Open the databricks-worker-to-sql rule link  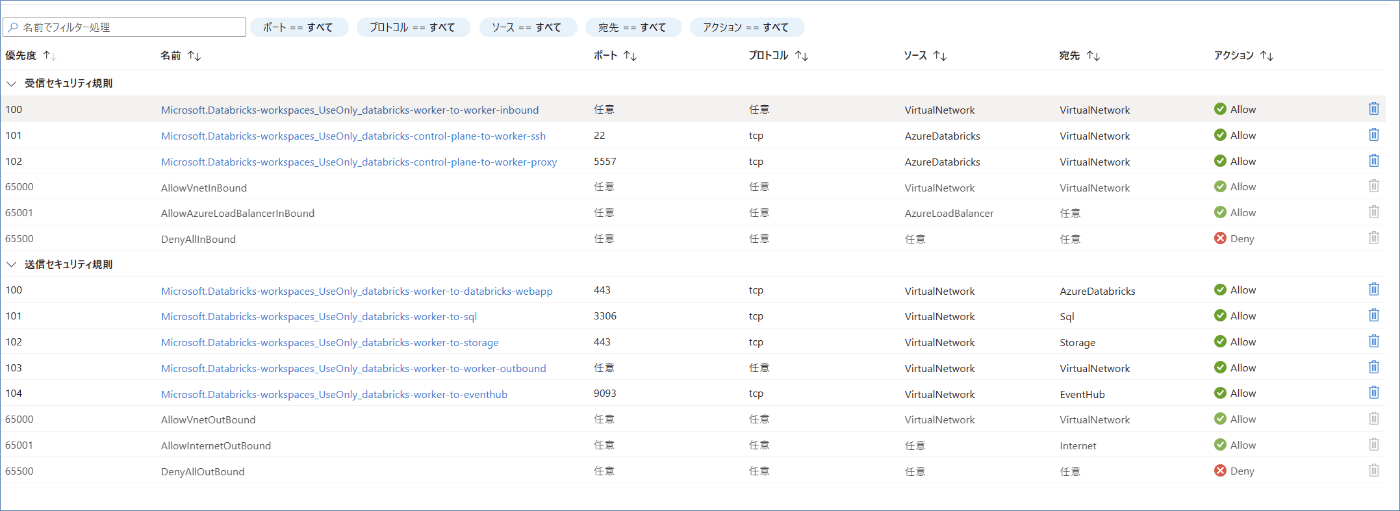coord(318,317)
